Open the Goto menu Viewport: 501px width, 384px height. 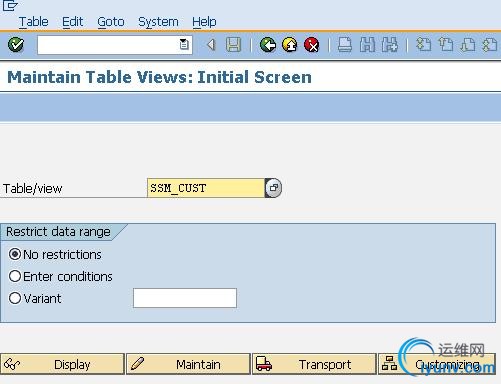click(x=111, y=22)
